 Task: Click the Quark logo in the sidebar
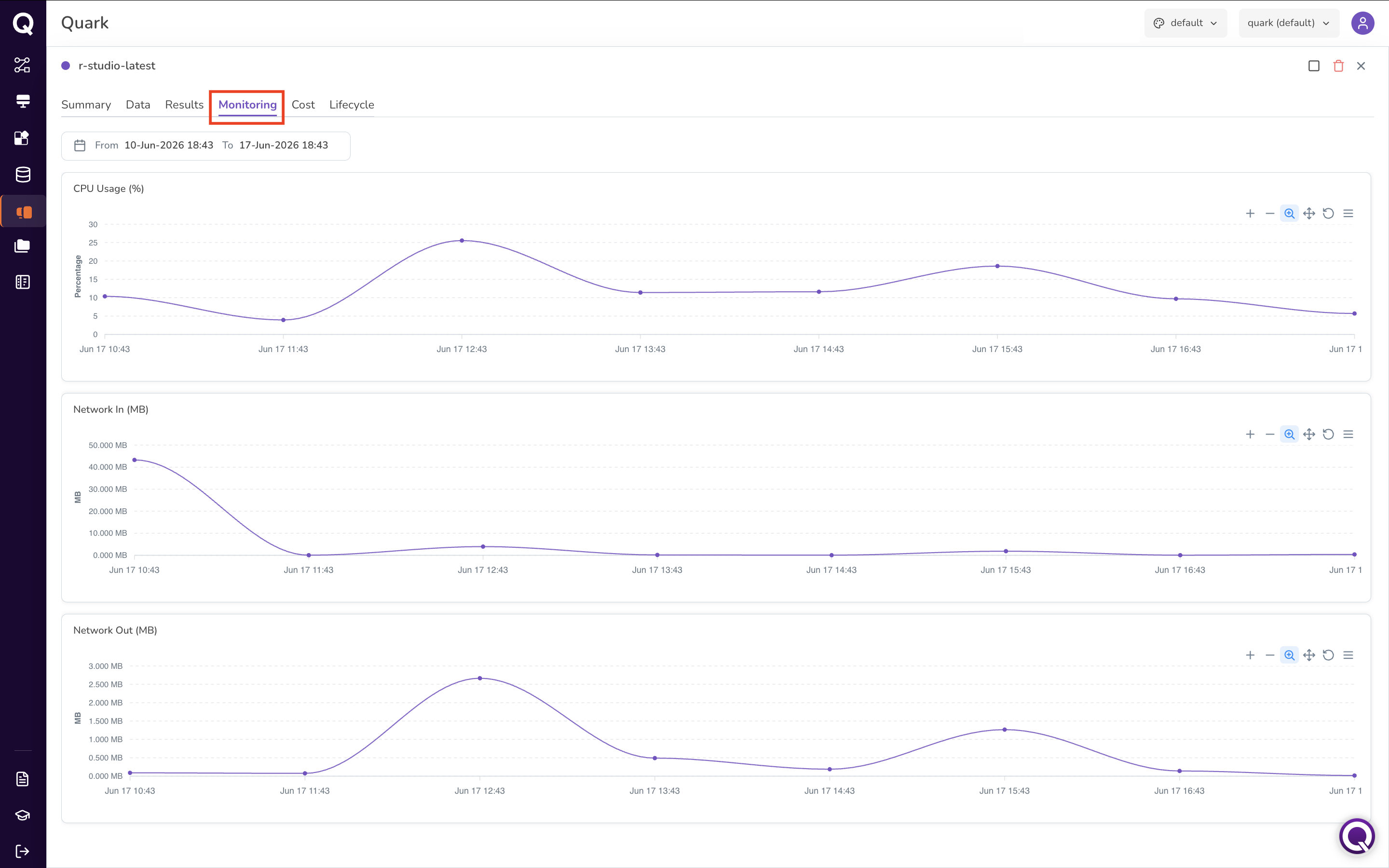click(23, 24)
